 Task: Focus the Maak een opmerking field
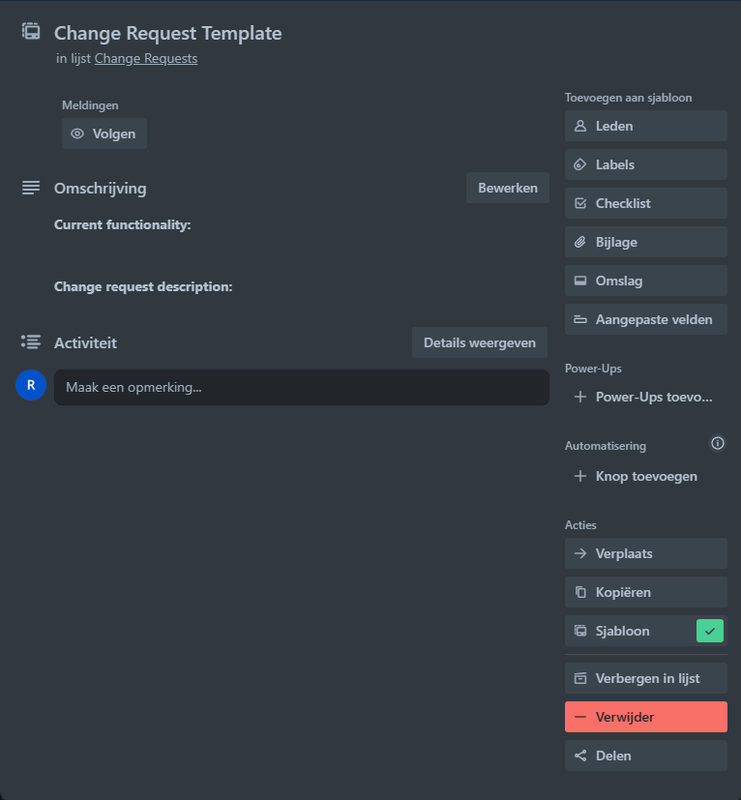pos(301,387)
